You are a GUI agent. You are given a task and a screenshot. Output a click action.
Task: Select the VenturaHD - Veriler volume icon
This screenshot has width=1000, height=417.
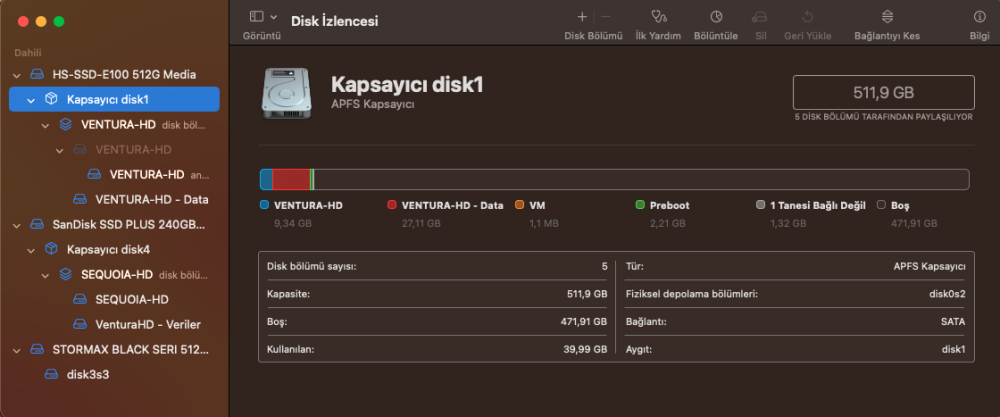point(79,325)
